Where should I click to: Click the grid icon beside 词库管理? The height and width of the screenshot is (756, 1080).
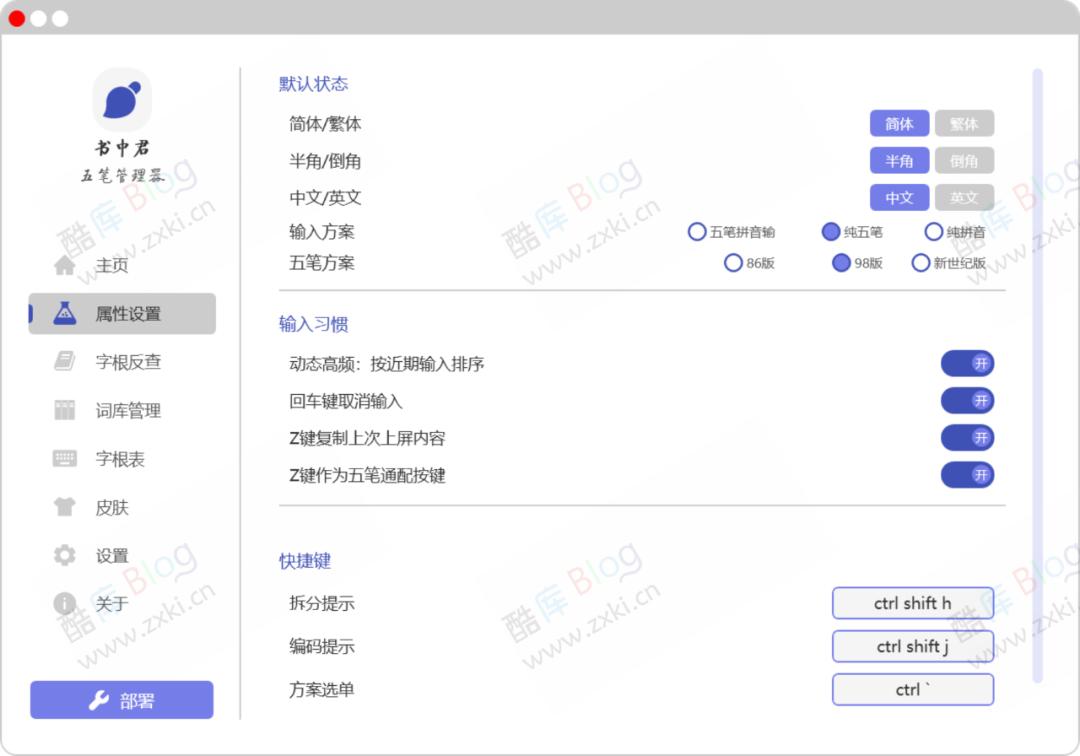click(64, 410)
